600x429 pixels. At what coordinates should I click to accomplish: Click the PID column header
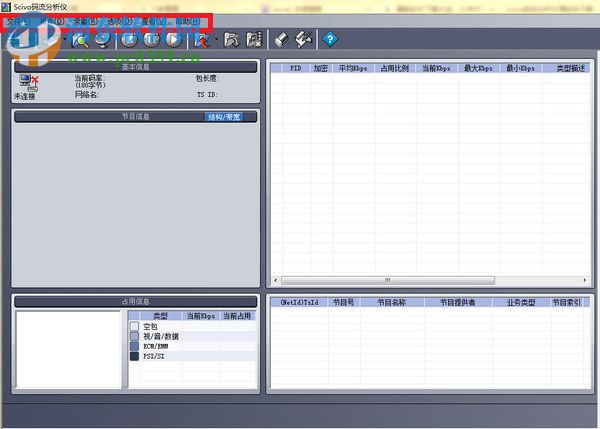pyautogui.click(x=295, y=69)
